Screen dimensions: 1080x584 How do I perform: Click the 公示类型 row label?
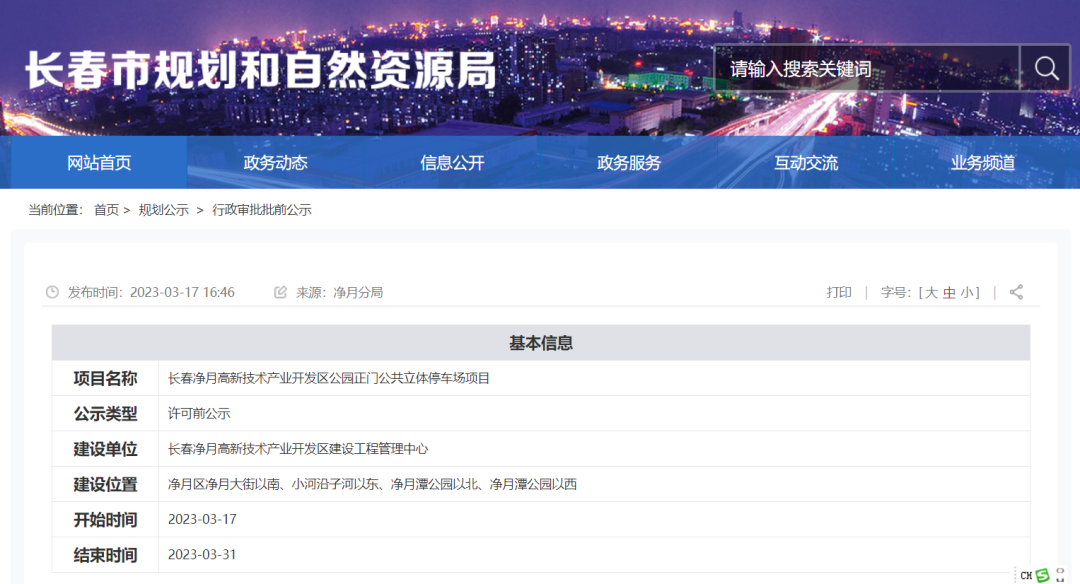(x=105, y=413)
